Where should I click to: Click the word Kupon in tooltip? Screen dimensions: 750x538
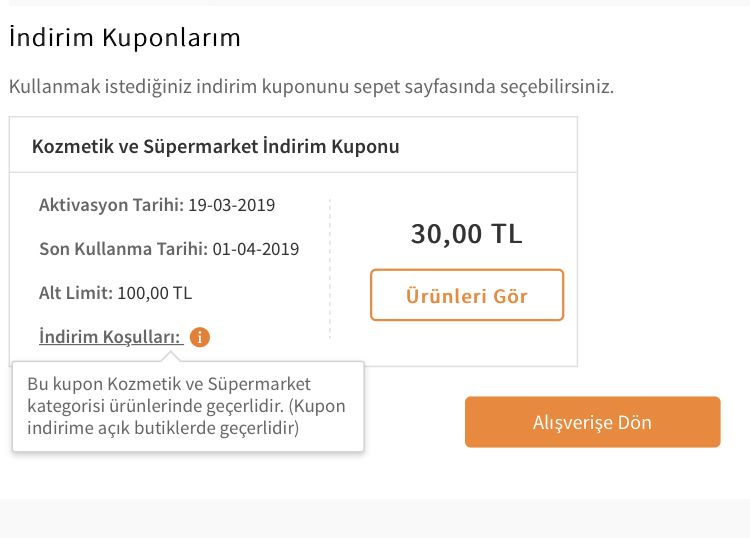pyautogui.click(x=320, y=406)
